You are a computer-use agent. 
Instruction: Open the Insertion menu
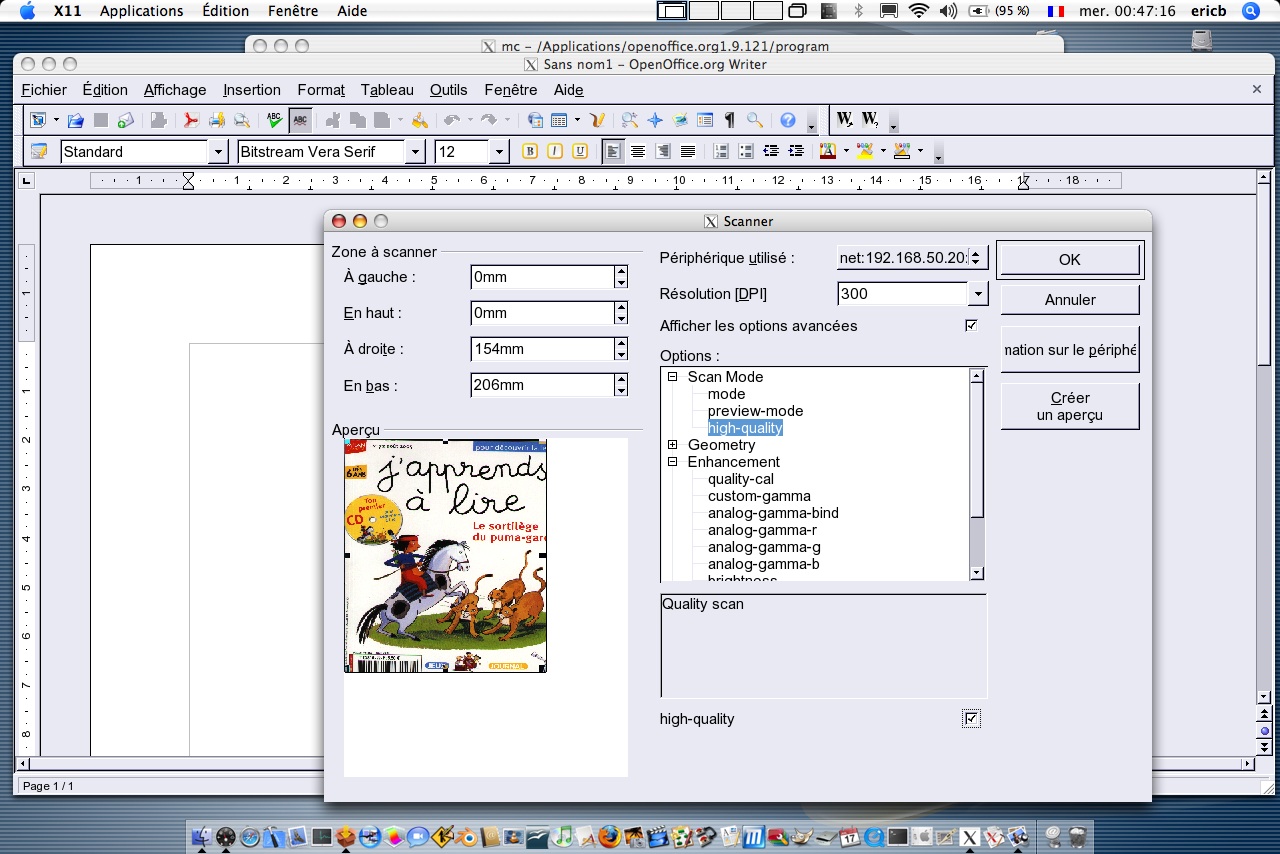coord(252,90)
